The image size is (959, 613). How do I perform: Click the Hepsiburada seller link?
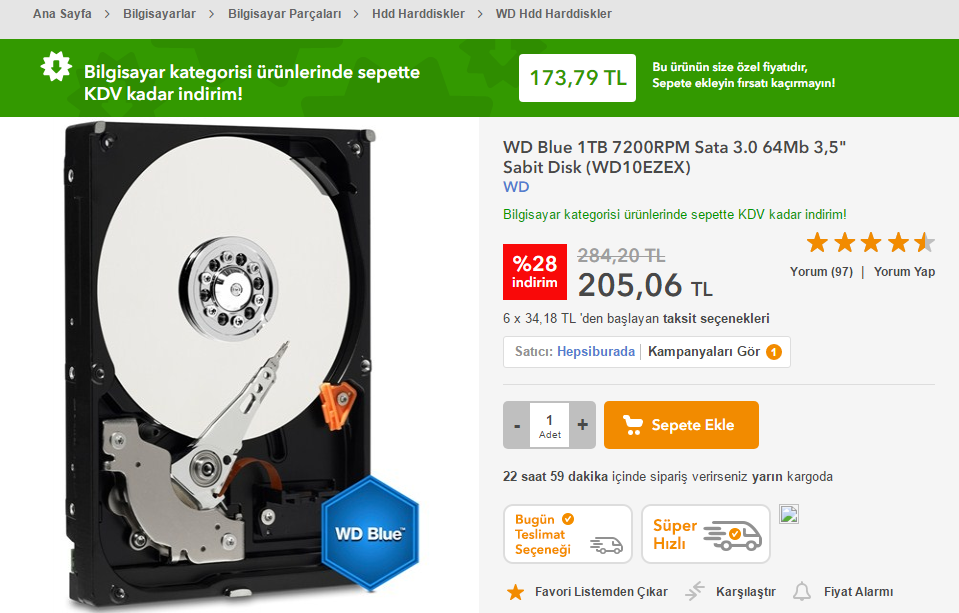[x=596, y=352]
